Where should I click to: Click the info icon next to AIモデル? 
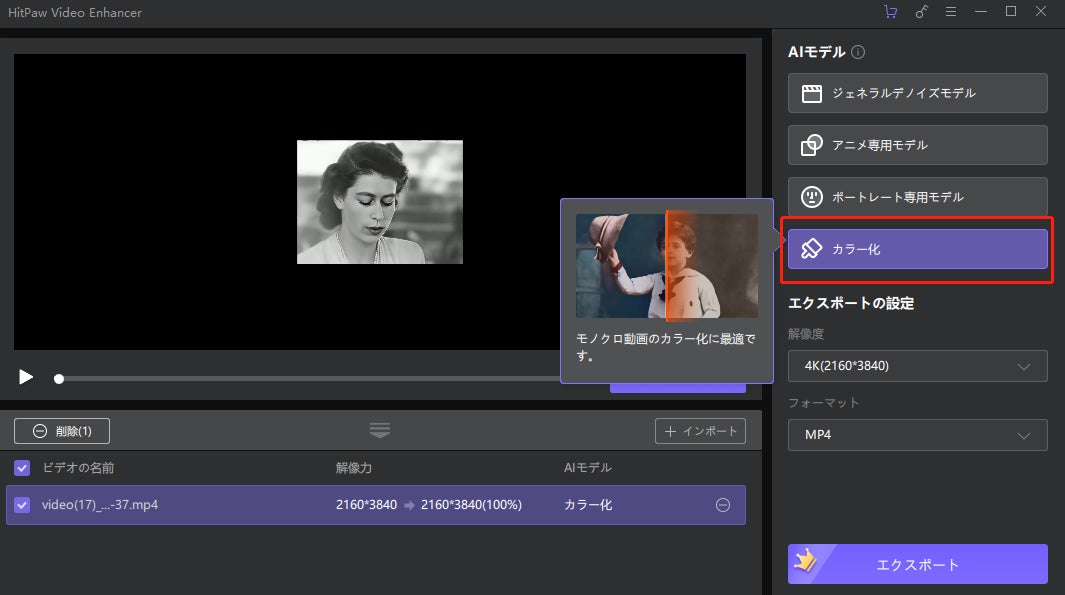point(858,52)
